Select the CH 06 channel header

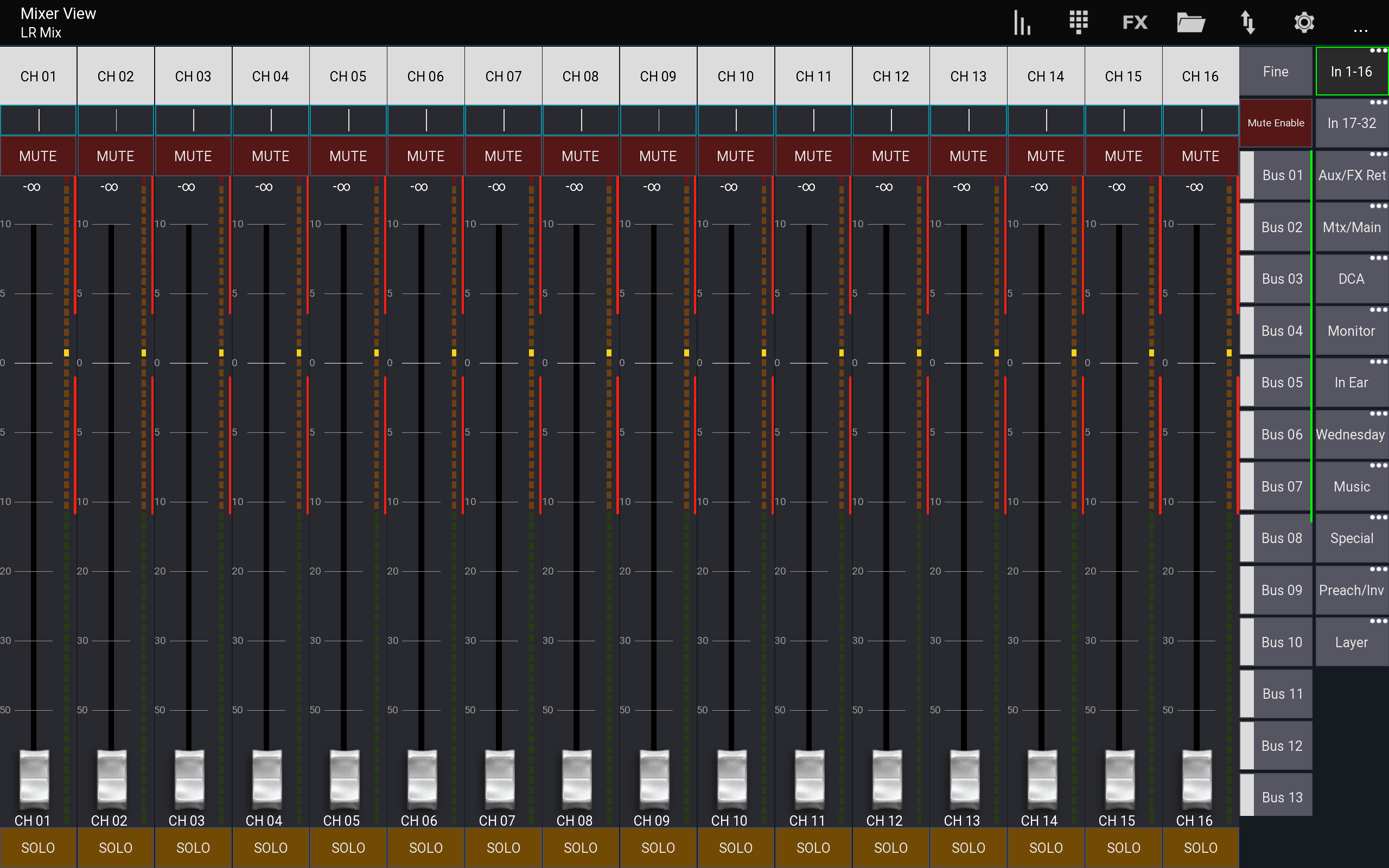[x=426, y=76]
